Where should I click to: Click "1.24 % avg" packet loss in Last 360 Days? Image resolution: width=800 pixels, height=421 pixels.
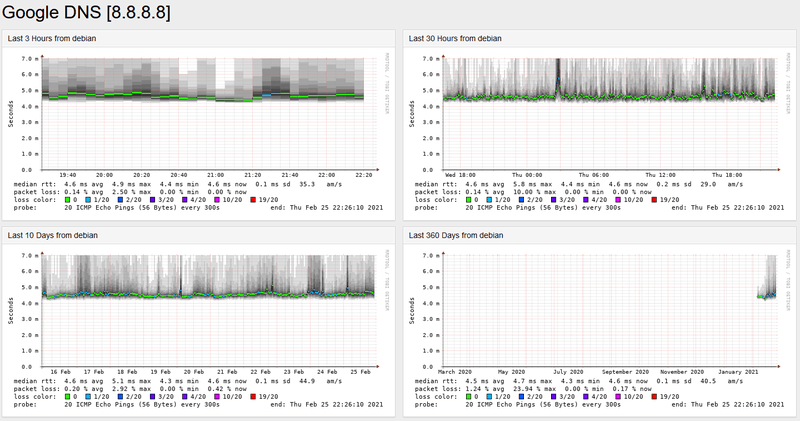pyautogui.click(x=485, y=389)
